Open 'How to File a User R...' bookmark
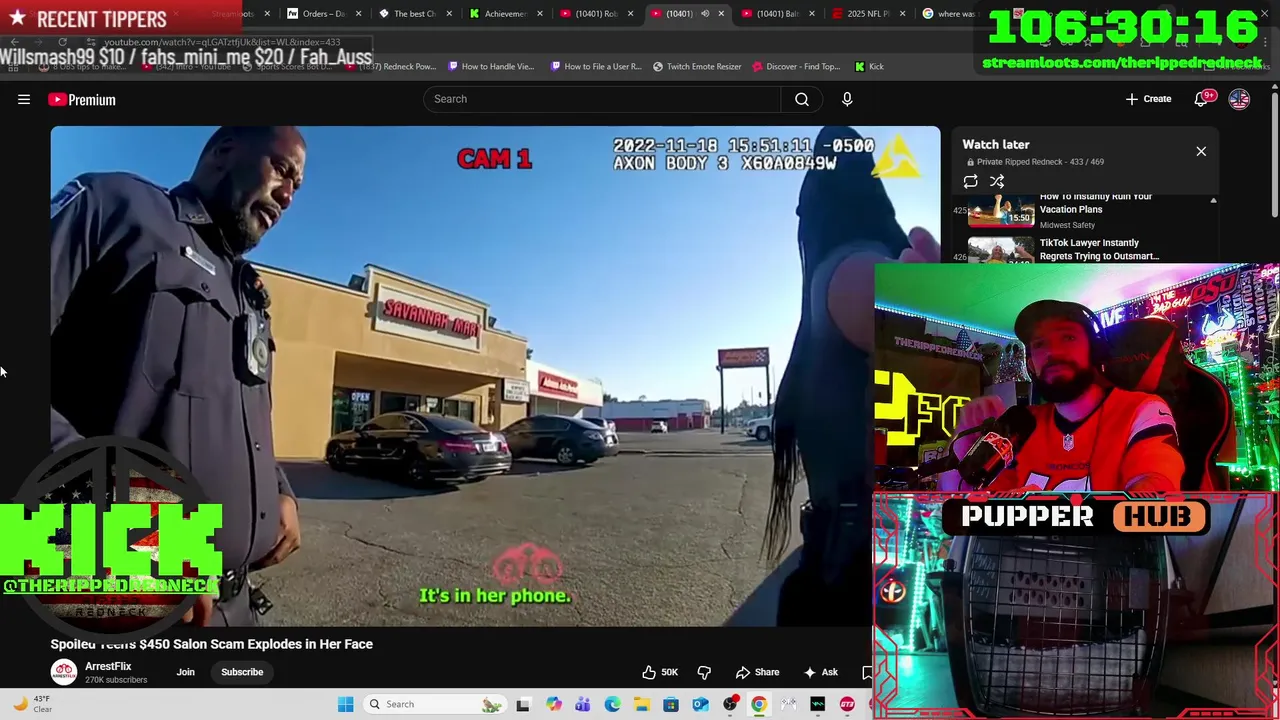The height and width of the screenshot is (720, 1280). tap(596, 66)
